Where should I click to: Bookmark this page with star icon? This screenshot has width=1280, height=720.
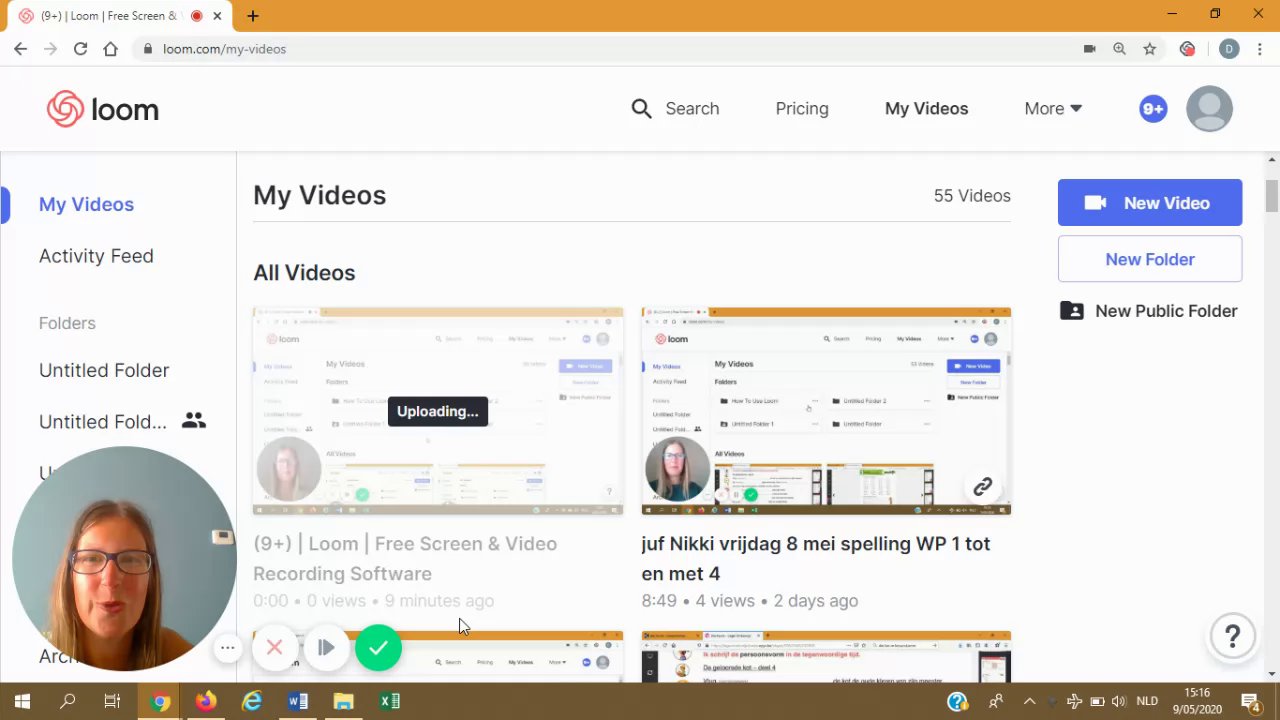[x=1150, y=48]
